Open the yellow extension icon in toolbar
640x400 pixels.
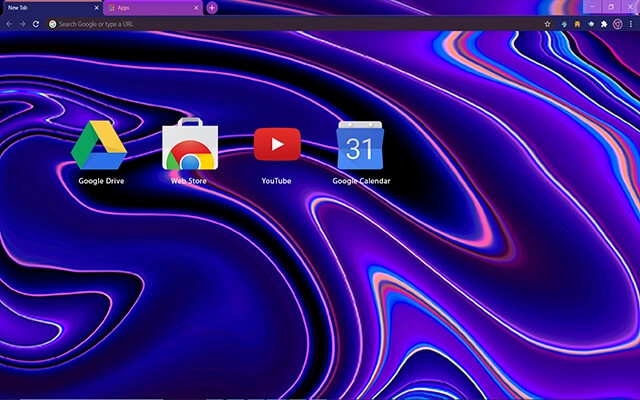(x=577, y=24)
